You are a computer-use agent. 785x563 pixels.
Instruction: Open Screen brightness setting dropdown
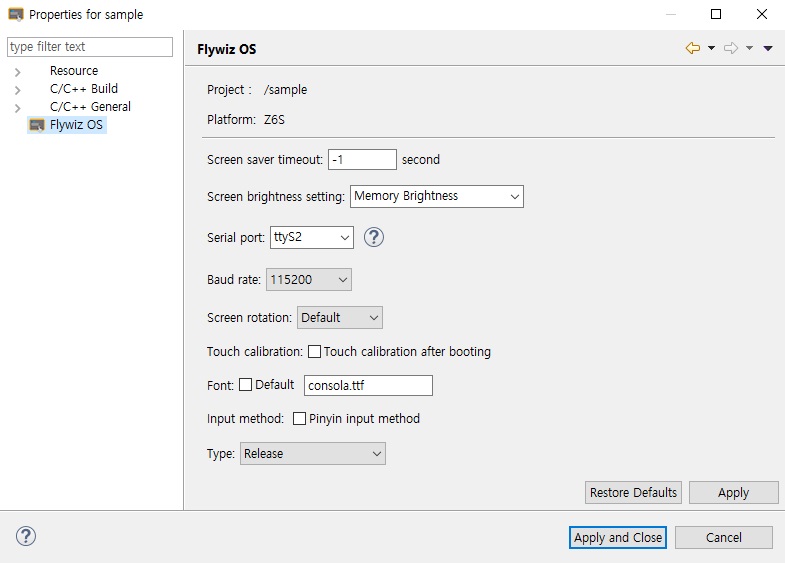tap(437, 196)
